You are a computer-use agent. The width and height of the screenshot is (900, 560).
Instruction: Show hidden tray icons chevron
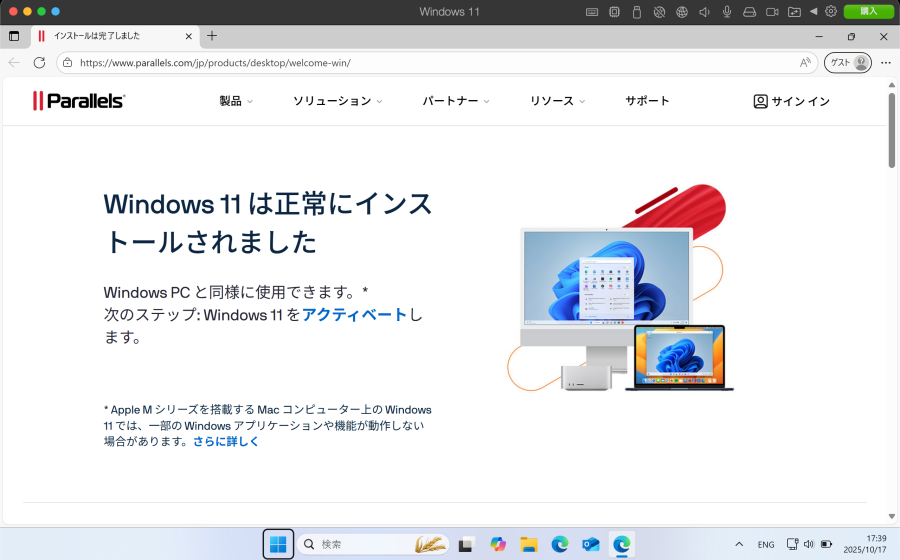click(x=739, y=544)
